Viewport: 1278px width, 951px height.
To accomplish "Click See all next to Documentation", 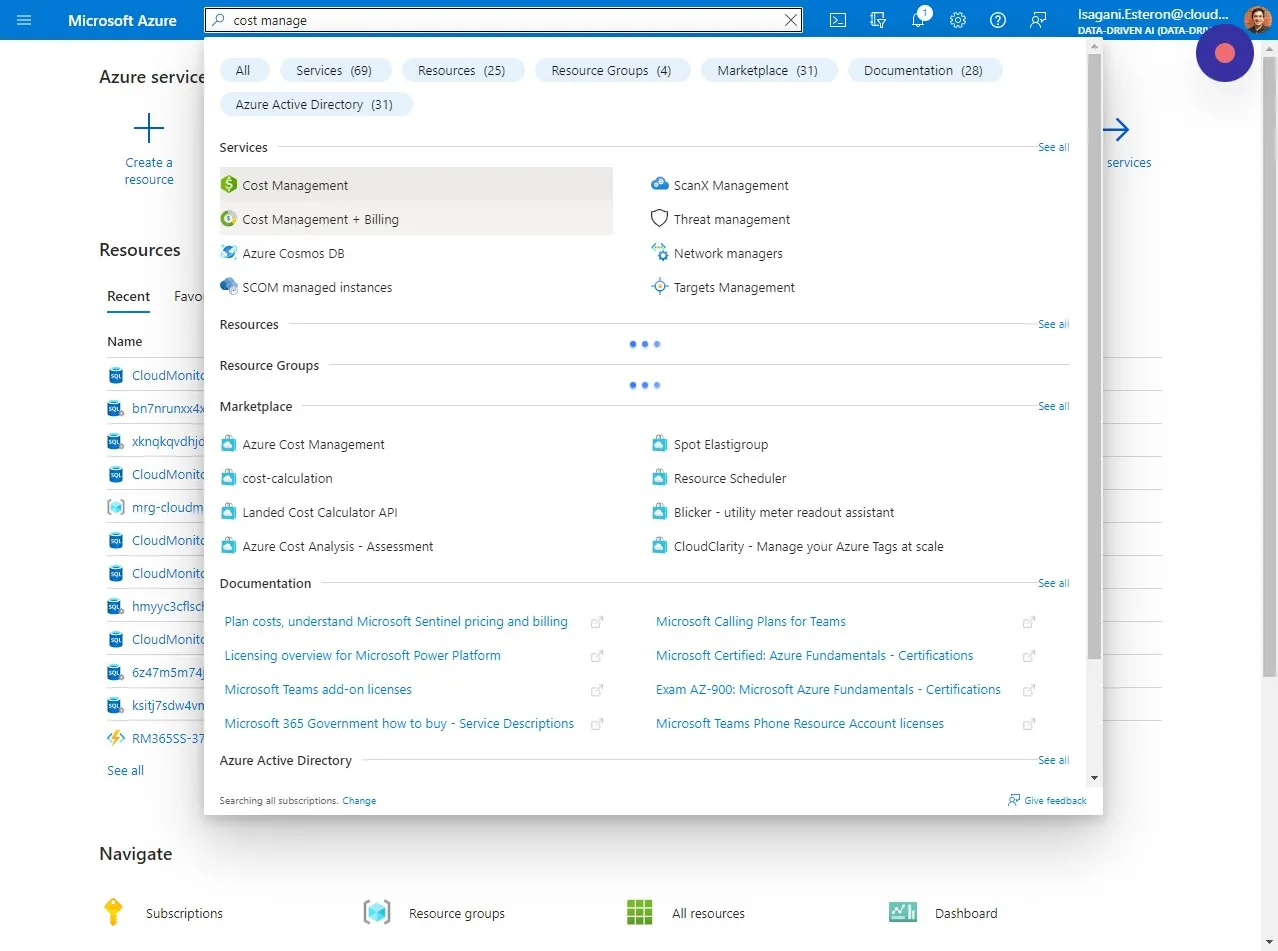I will [1053, 583].
